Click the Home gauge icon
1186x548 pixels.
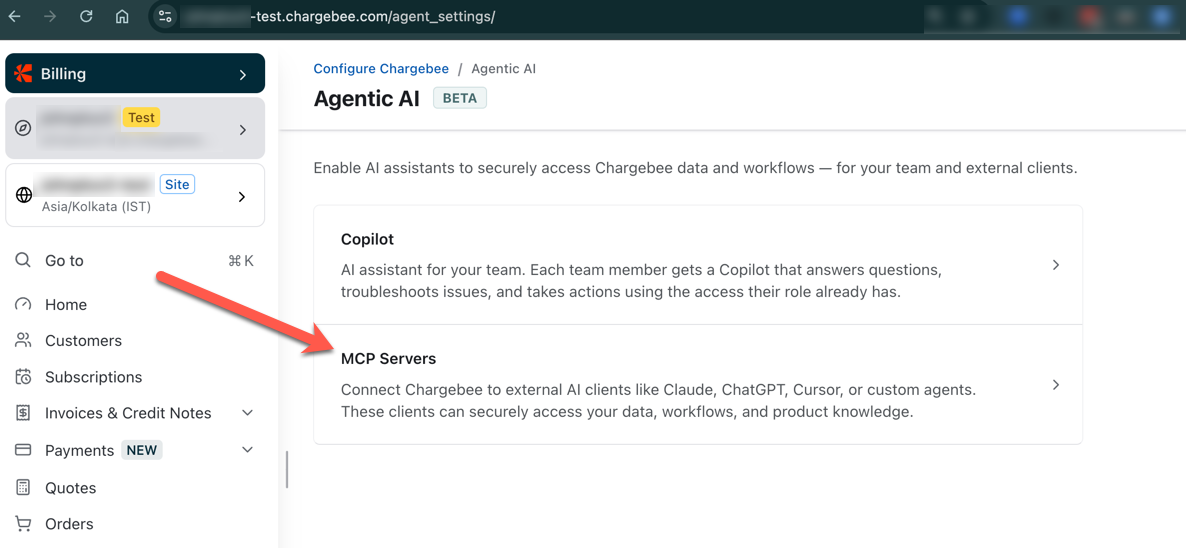point(23,304)
